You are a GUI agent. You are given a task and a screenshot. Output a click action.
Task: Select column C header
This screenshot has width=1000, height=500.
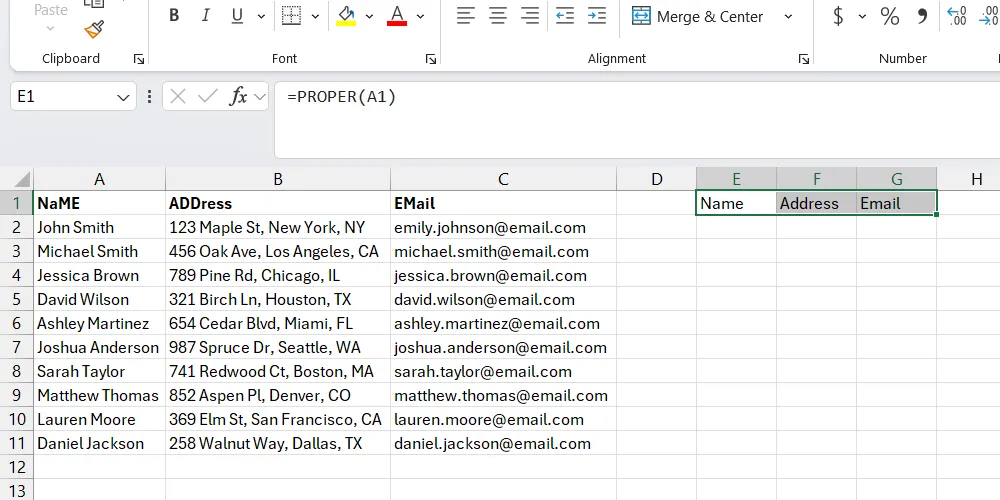[x=503, y=179]
